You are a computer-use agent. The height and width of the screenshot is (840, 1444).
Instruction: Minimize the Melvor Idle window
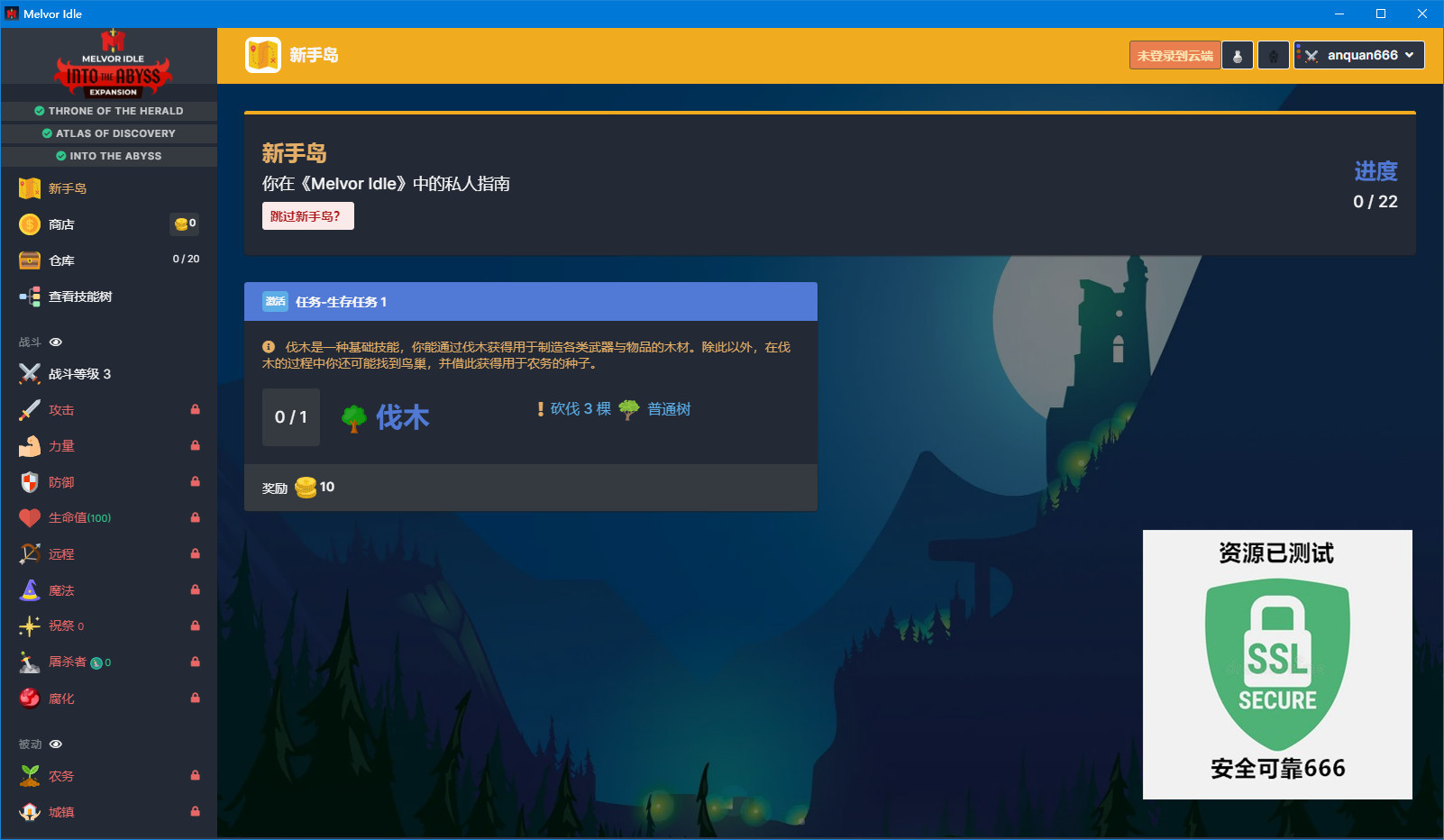click(x=1339, y=14)
